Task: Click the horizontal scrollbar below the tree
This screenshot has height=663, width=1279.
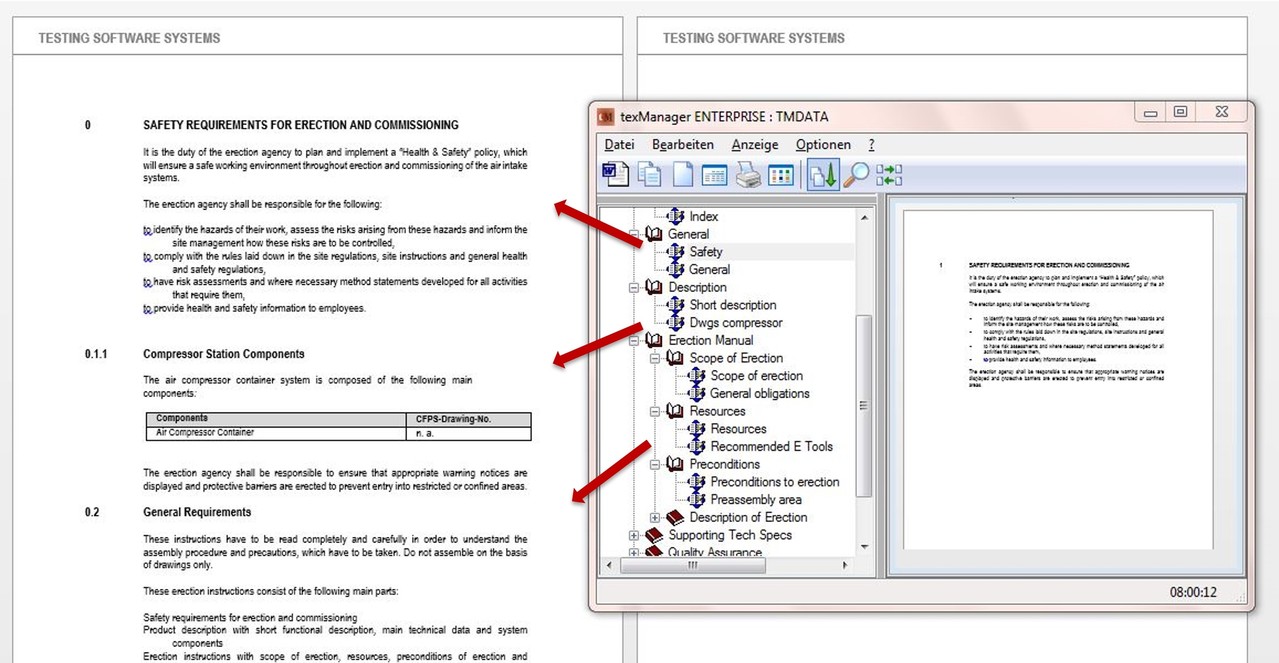Action: pos(693,565)
